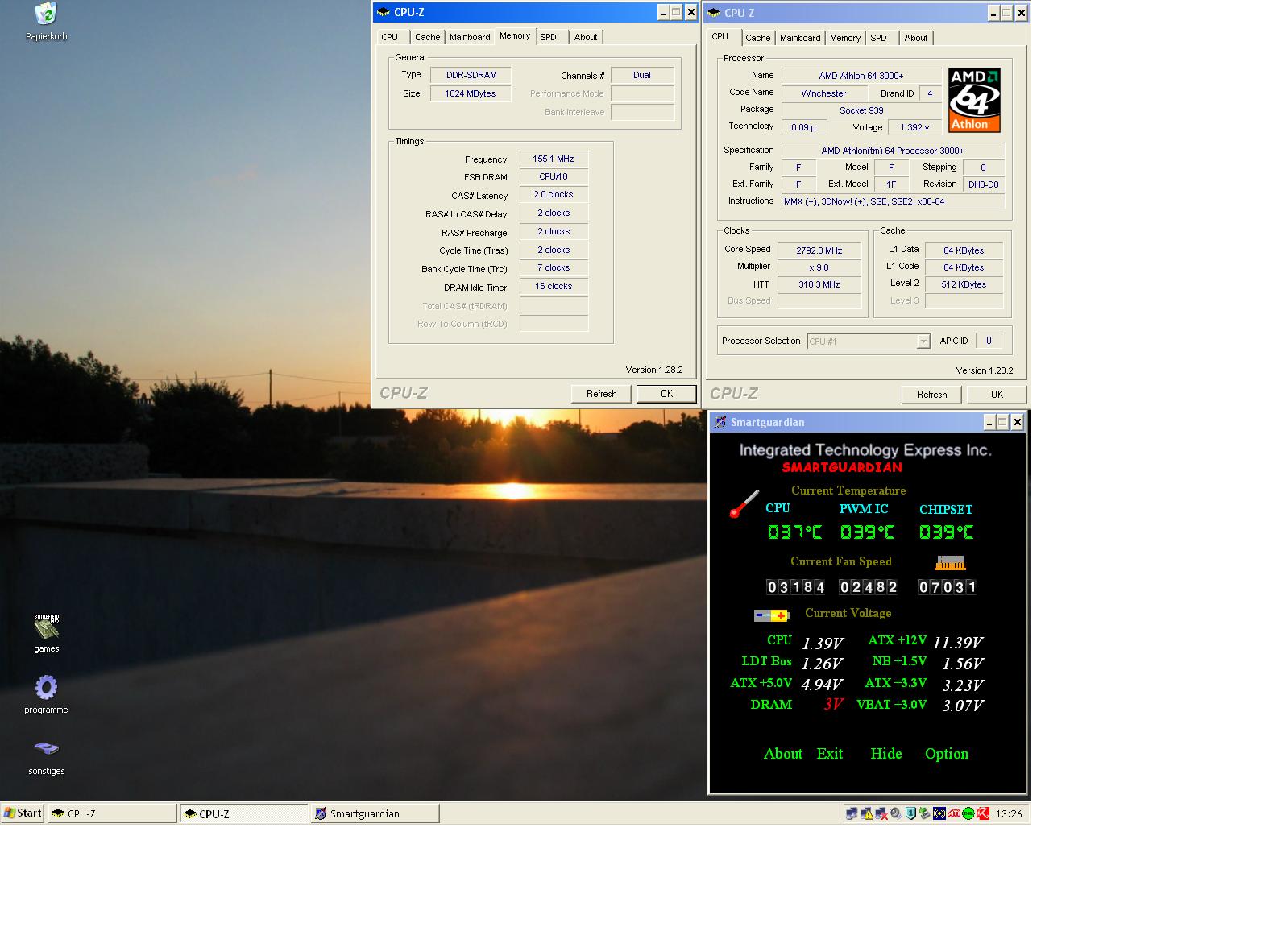Expand the Processor Selection dropdown
The width and height of the screenshot is (1269, 952).
pyautogui.click(x=923, y=341)
